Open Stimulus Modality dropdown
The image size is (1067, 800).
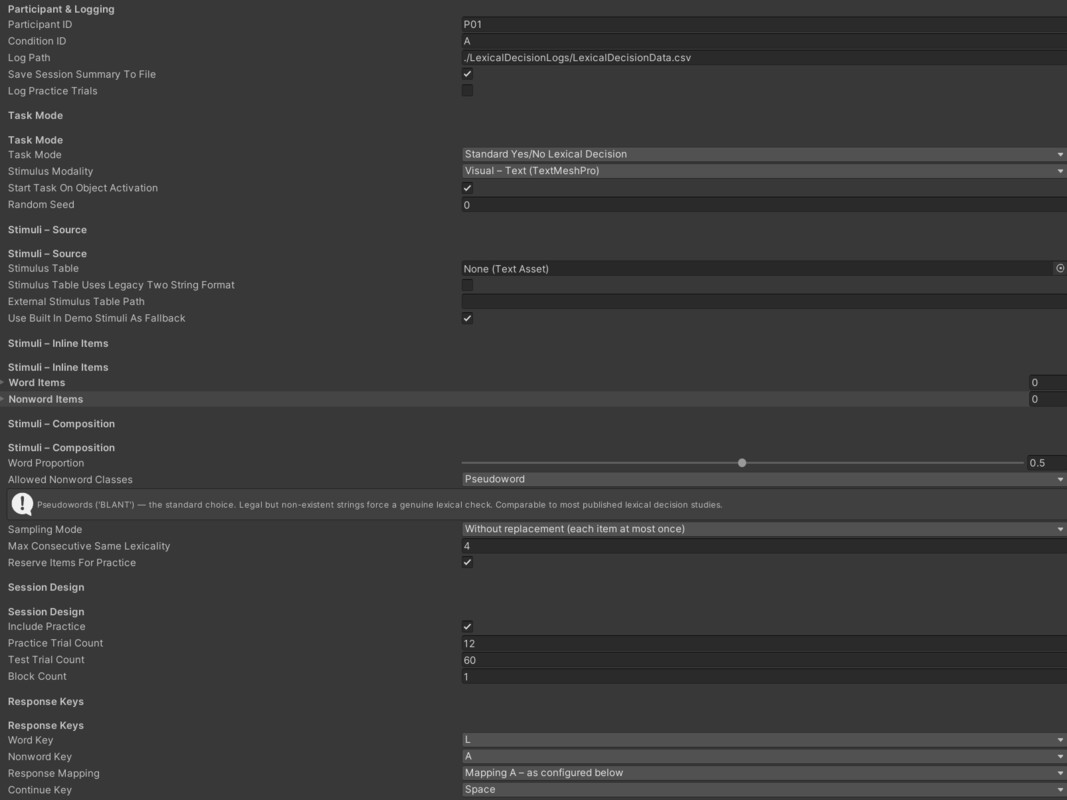tap(764, 171)
